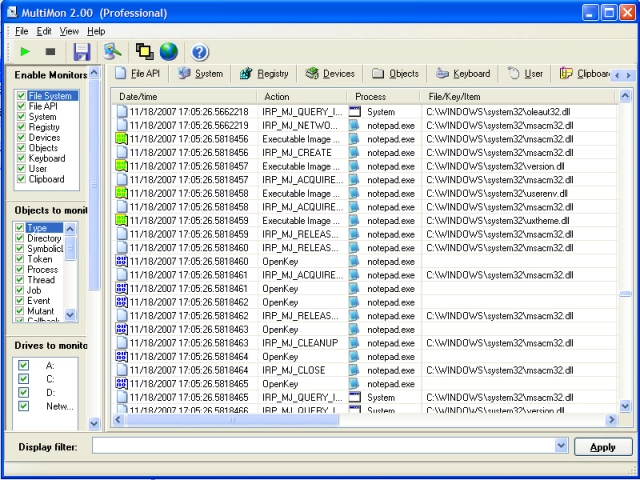Click the overlapping yellow windows toolbar icon
This screenshot has height=480, width=640.
click(144, 51)
